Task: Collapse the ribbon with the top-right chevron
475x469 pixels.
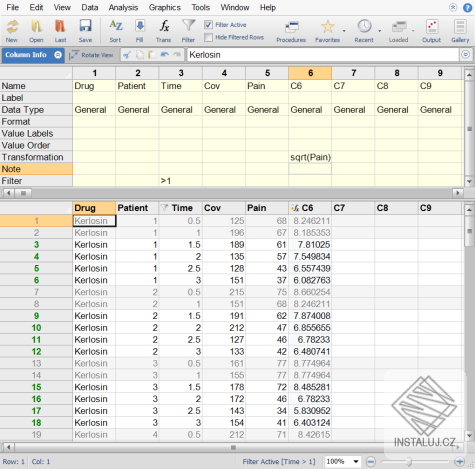Action: pos(453,7)
